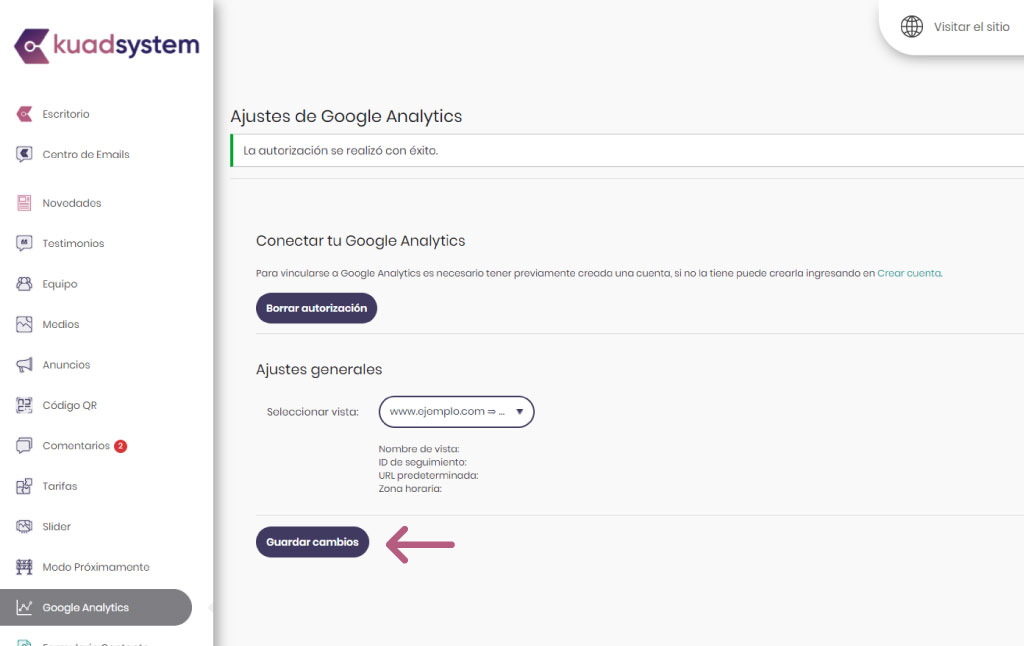
Task: Click the Borrar autorización button
Action: 316,308
